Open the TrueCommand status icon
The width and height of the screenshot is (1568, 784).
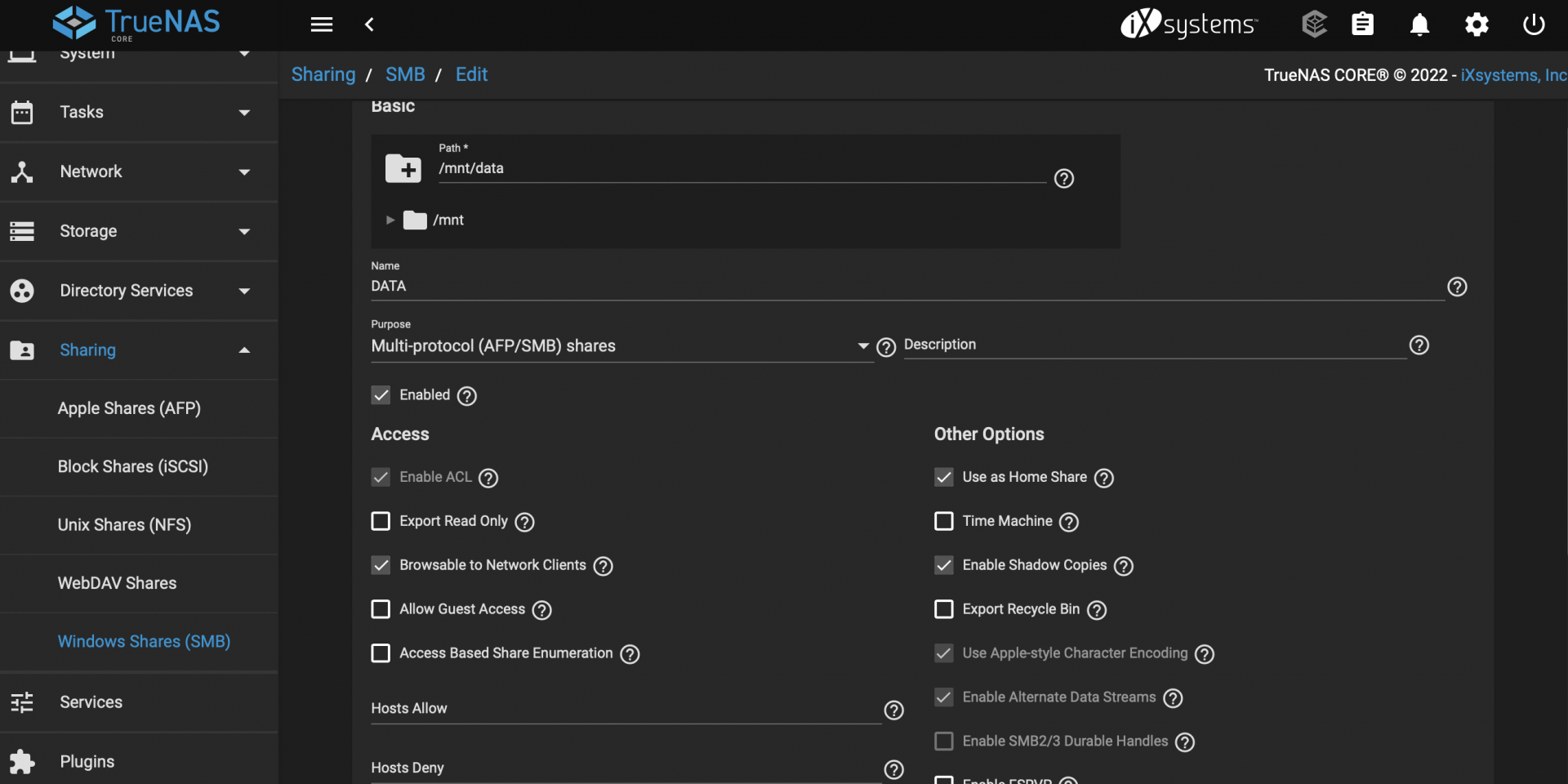click(1314, 24)
